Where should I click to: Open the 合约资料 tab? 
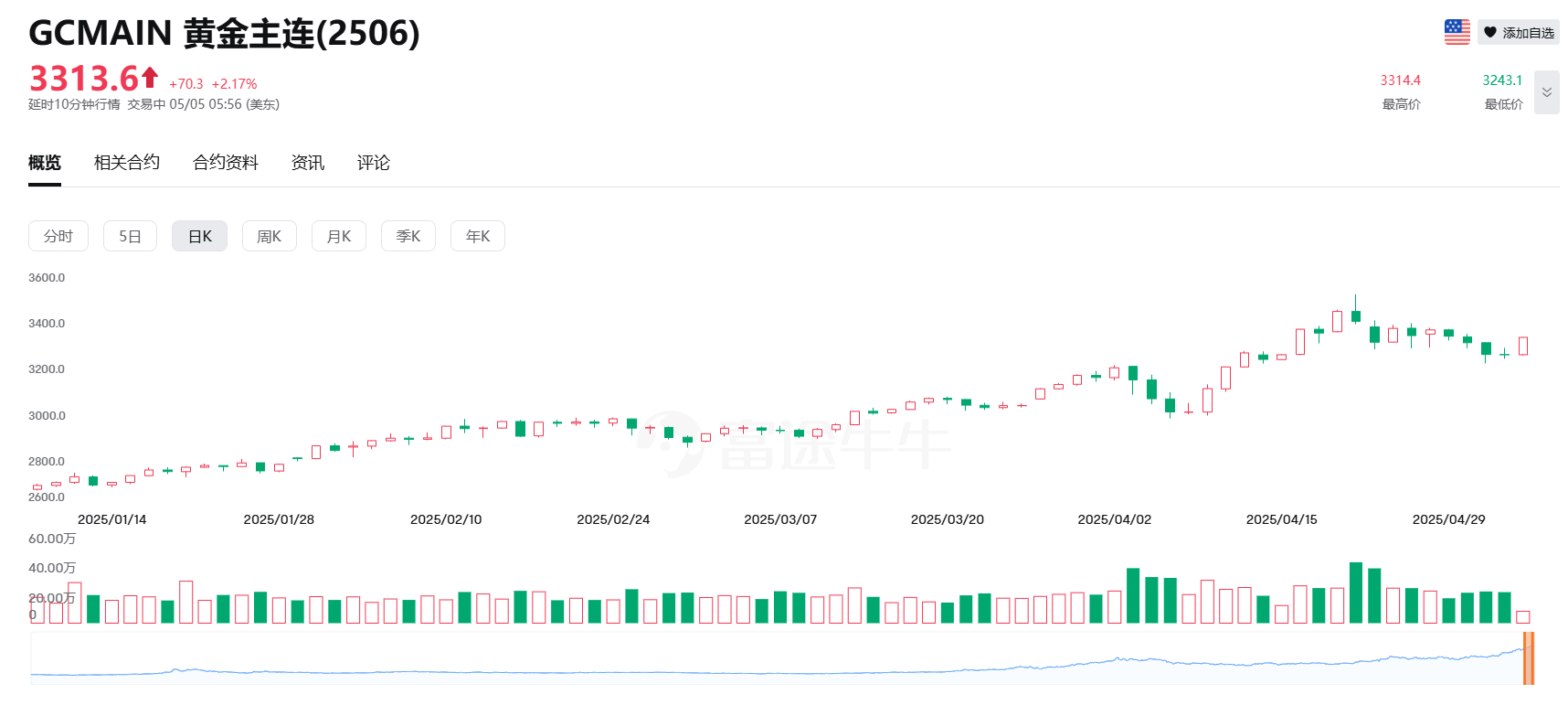226,163
